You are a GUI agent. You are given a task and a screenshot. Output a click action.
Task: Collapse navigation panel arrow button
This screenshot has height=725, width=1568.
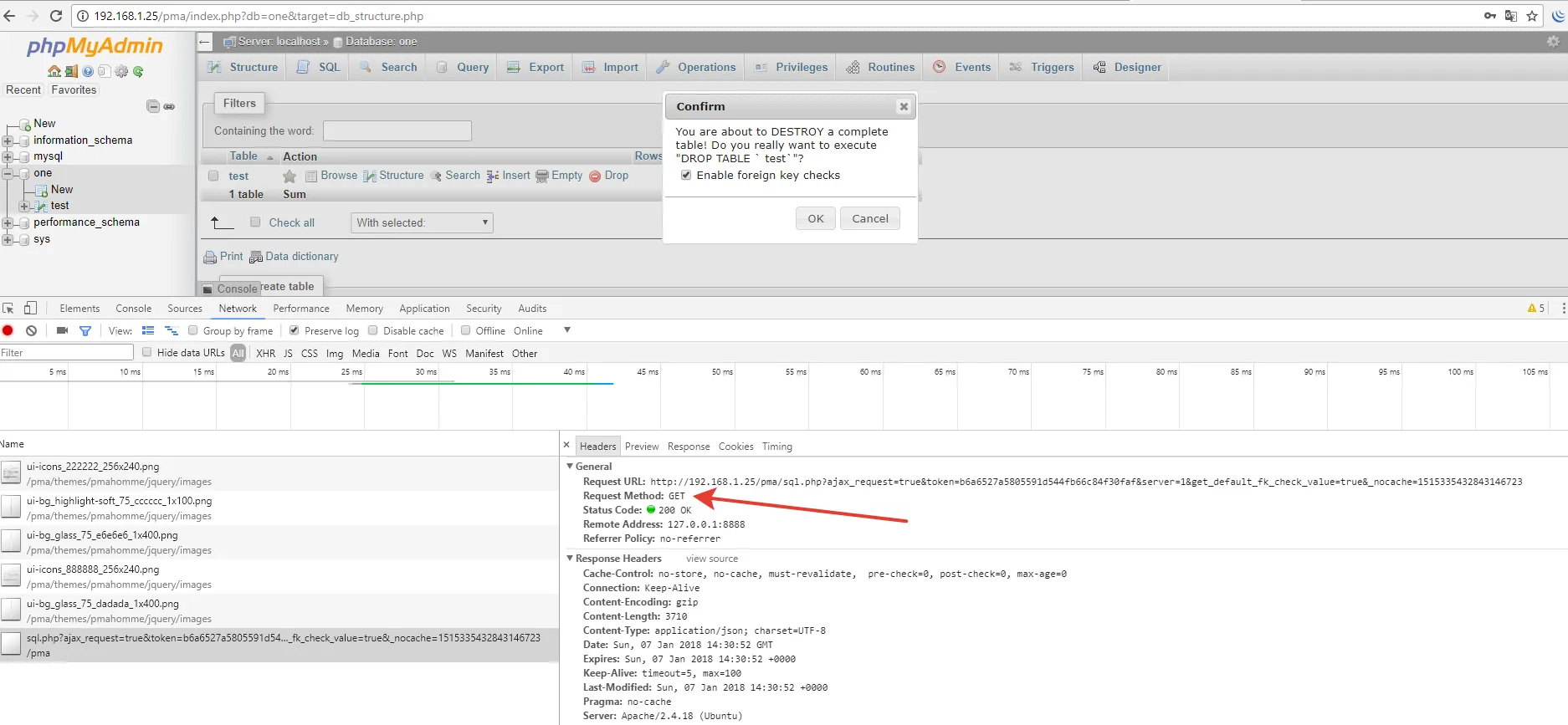[205, 41]
